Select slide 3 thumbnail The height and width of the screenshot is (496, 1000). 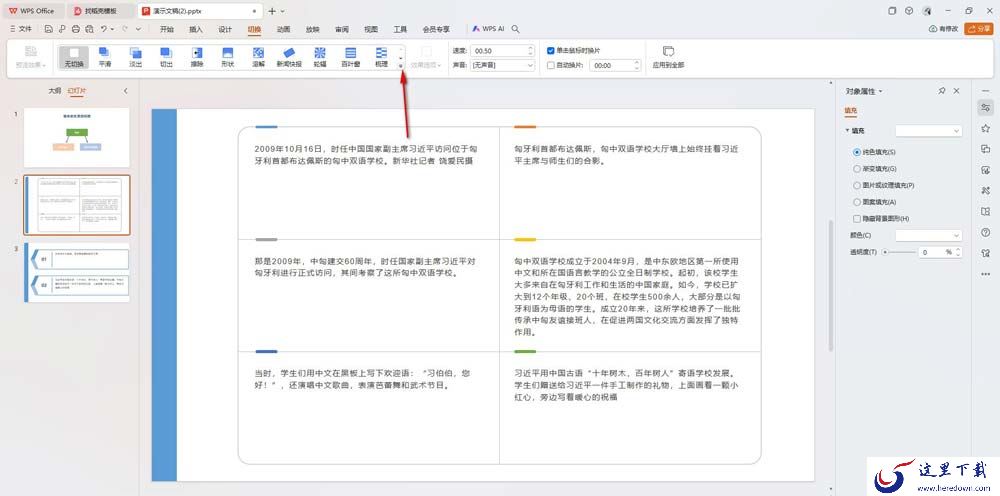tap(77, 272)
